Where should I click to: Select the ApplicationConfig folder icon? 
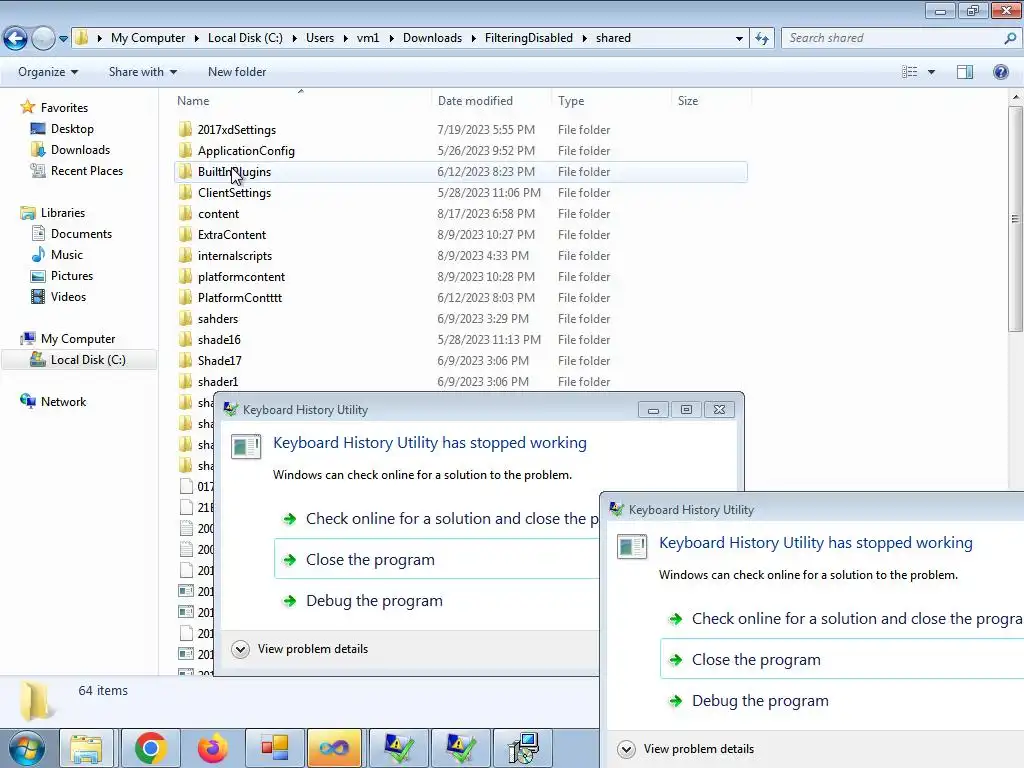185,150
